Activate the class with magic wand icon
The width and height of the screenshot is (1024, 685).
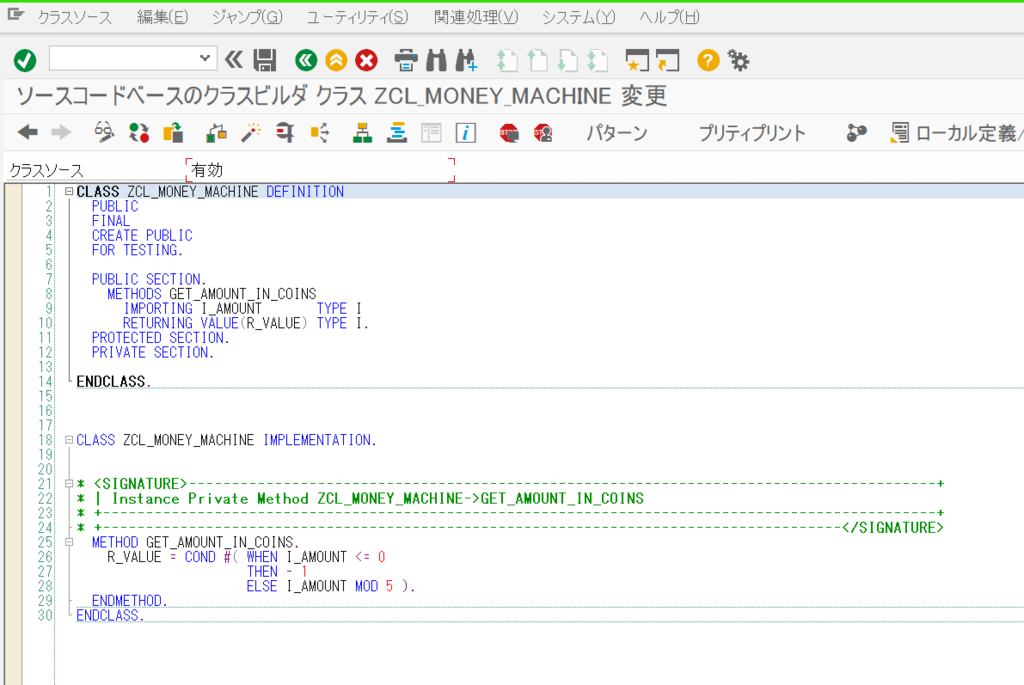pyautogui.click(x=251, y=133)
